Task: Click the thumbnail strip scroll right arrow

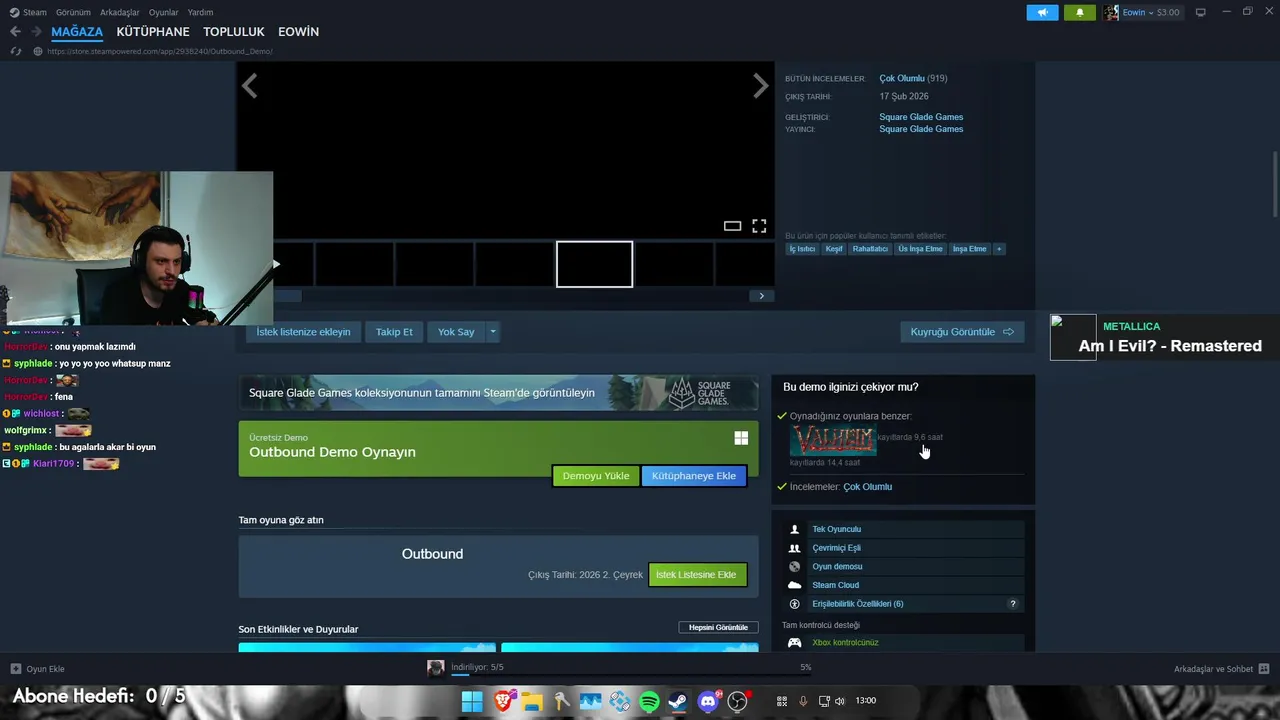Action: [x=761, y=296]
